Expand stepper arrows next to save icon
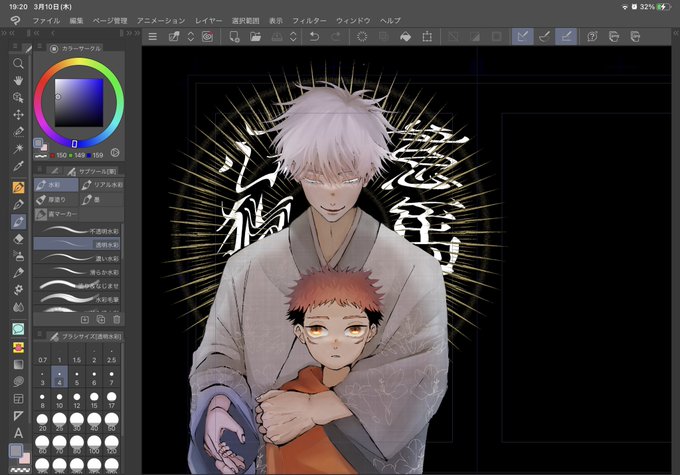The width and height of the screenshot is (680, 475). [293, 37]
